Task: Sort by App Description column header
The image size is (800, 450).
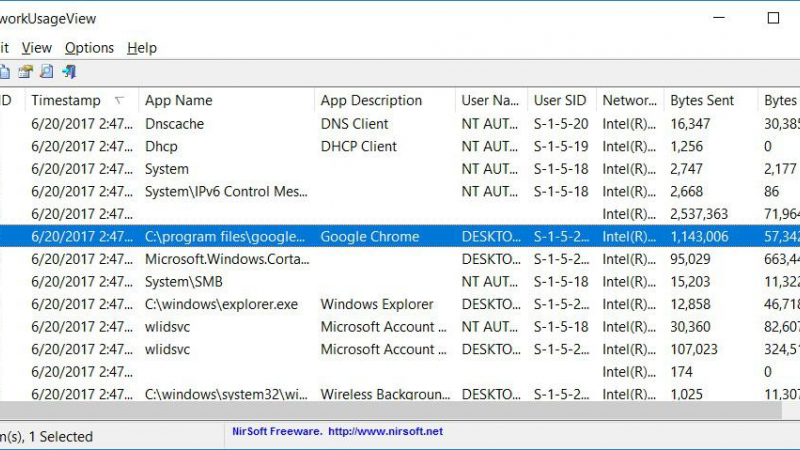Action: click(371, 100)
